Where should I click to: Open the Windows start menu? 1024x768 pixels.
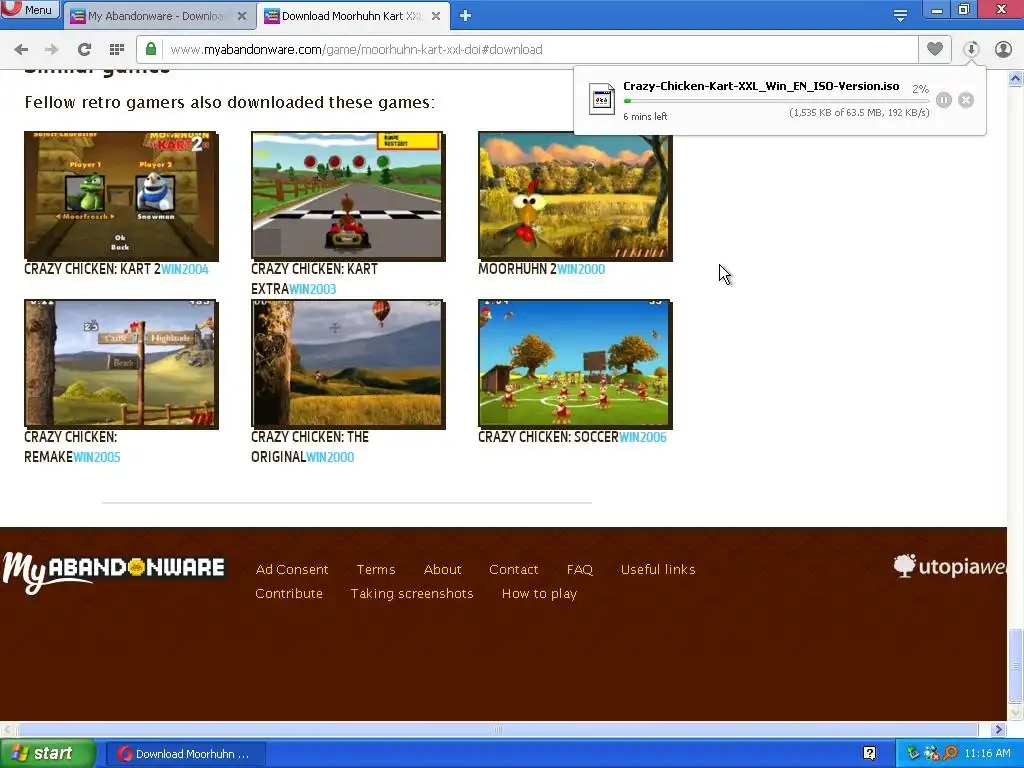(x=46, y=754)
